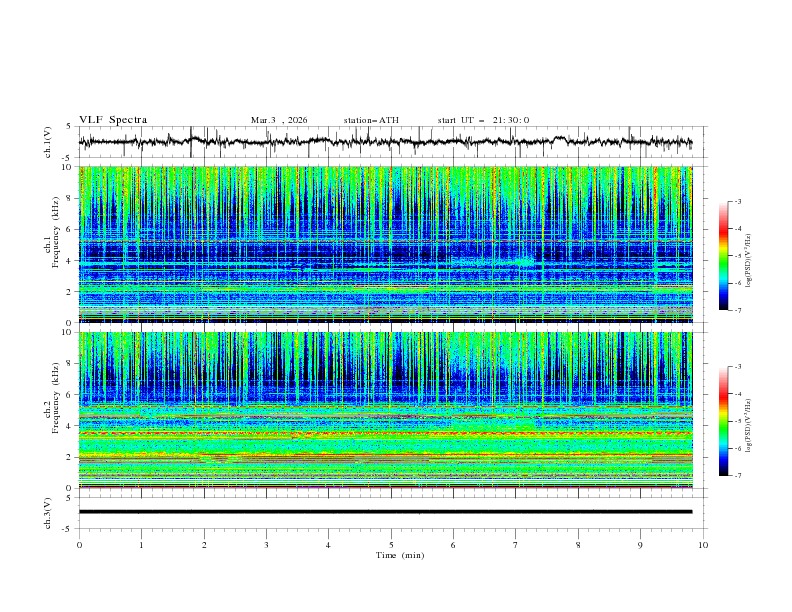The height and width of the screenshot is (612, 792).
Task: Click the "-3" tick on ch.2 colorbar
Action: [737, 367]
